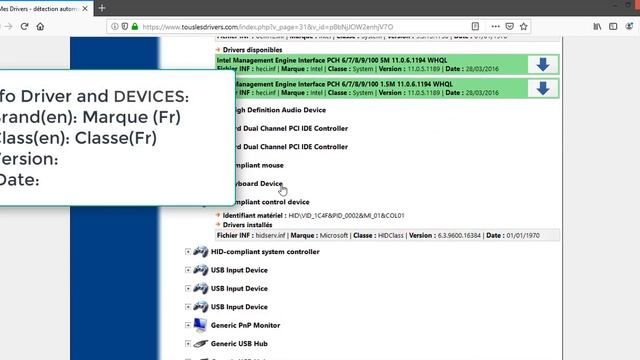
Task: Download Intel Management Engine 5M driver
Action: (x=543, y=64)
